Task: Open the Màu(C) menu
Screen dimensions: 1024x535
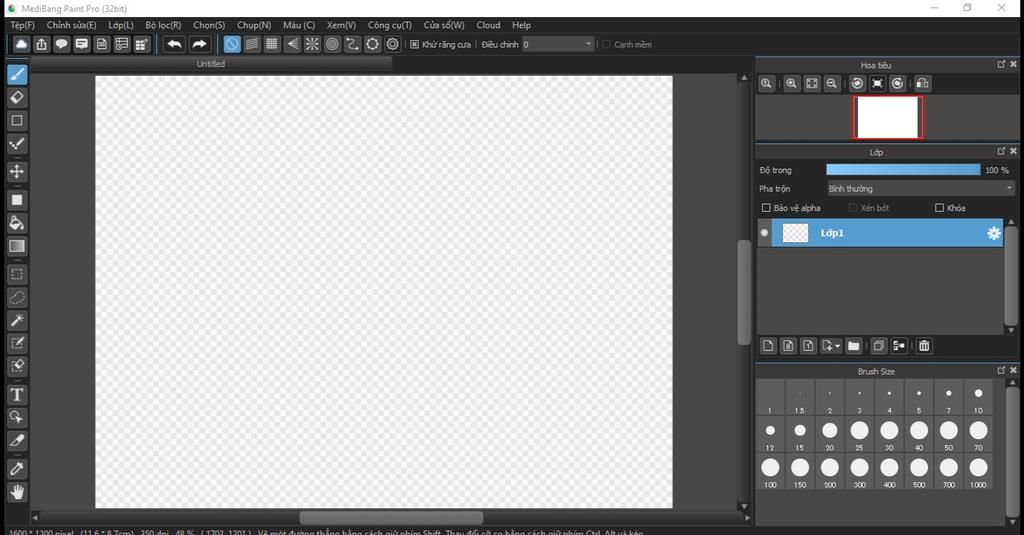Action: 299,25
